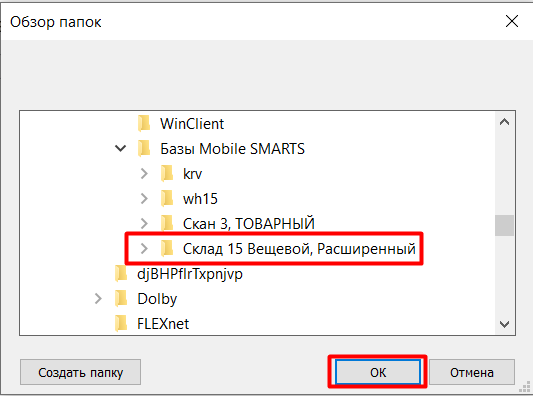This screenshot has width=533, height=396.
Task: Click the scrollbar down arrow
Action: [x=504, y=324]
